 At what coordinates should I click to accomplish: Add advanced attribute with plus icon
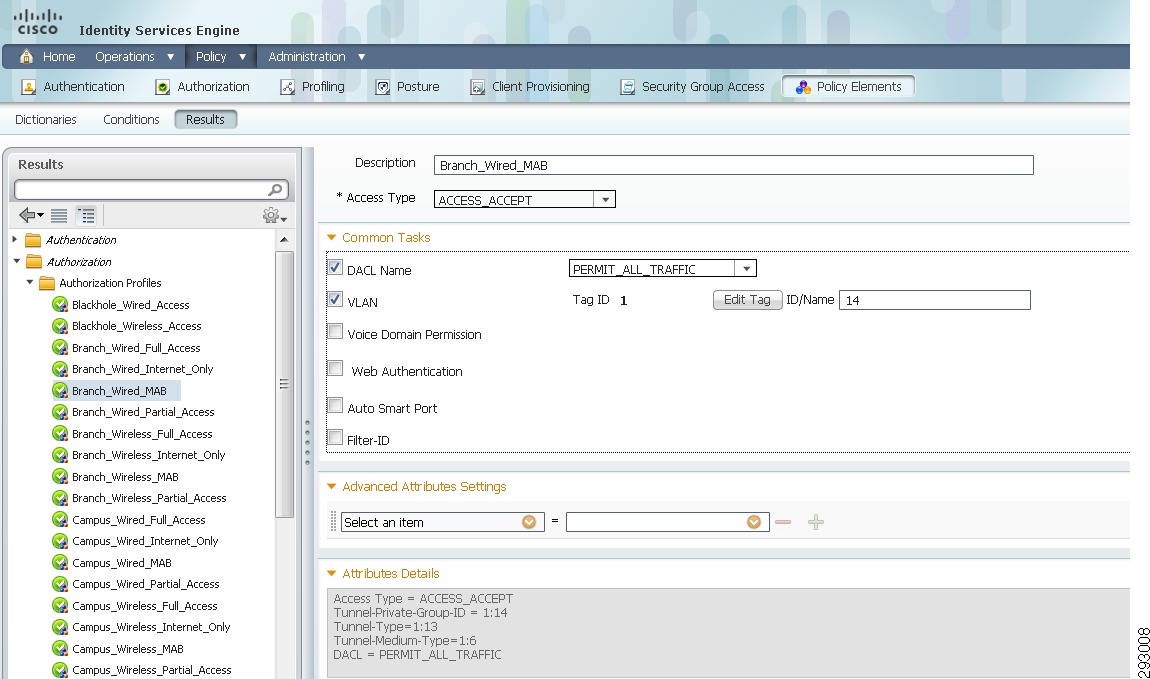pos(816,522)
